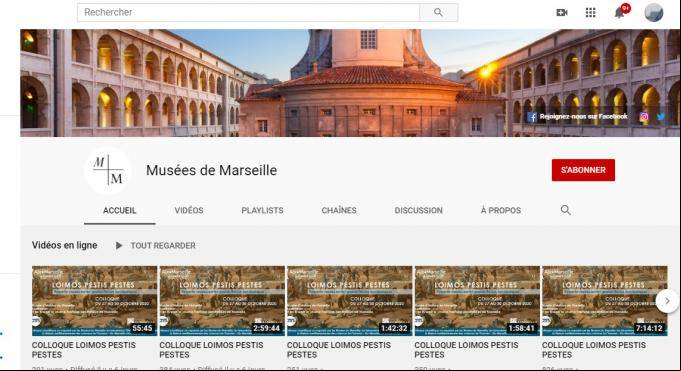The width and height of the screenshot is (681, 371).
Task: Click the title under the 2:59:44 video
Action: click(x=212, y=350)
